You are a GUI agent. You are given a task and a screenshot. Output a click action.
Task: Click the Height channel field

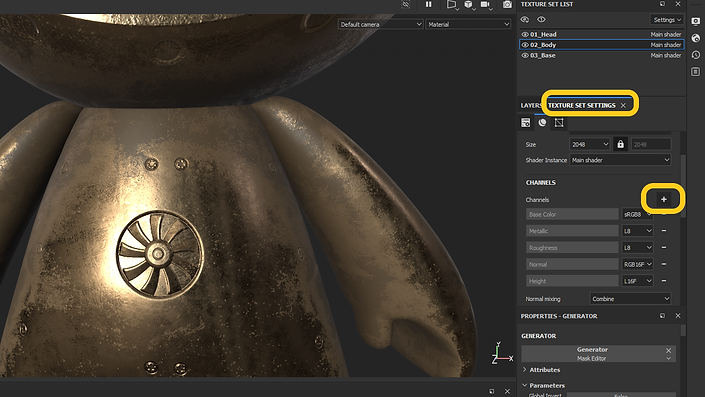point(572,281)
